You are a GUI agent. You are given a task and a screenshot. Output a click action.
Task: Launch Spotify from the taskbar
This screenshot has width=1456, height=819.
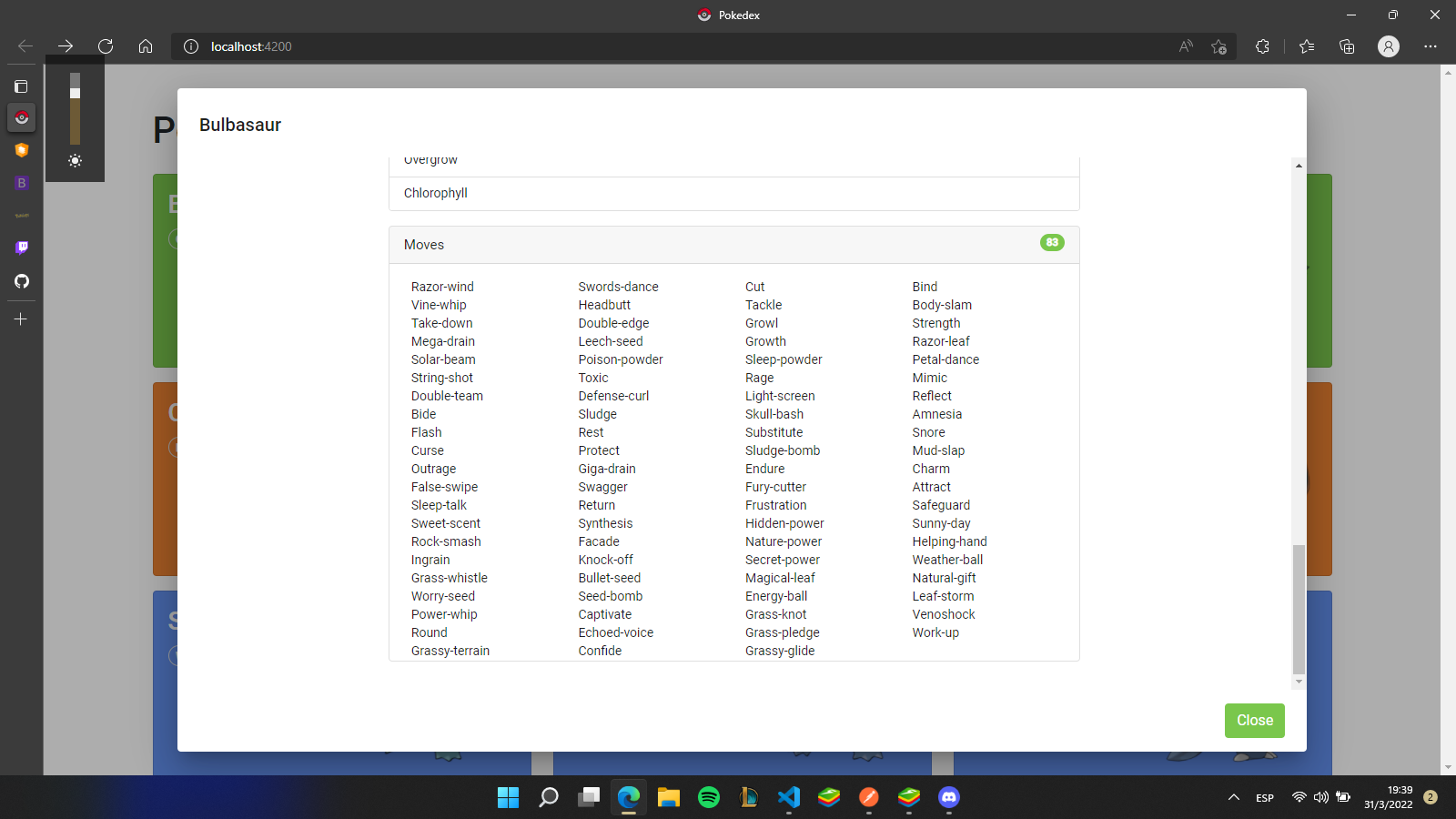pos(709,797)
